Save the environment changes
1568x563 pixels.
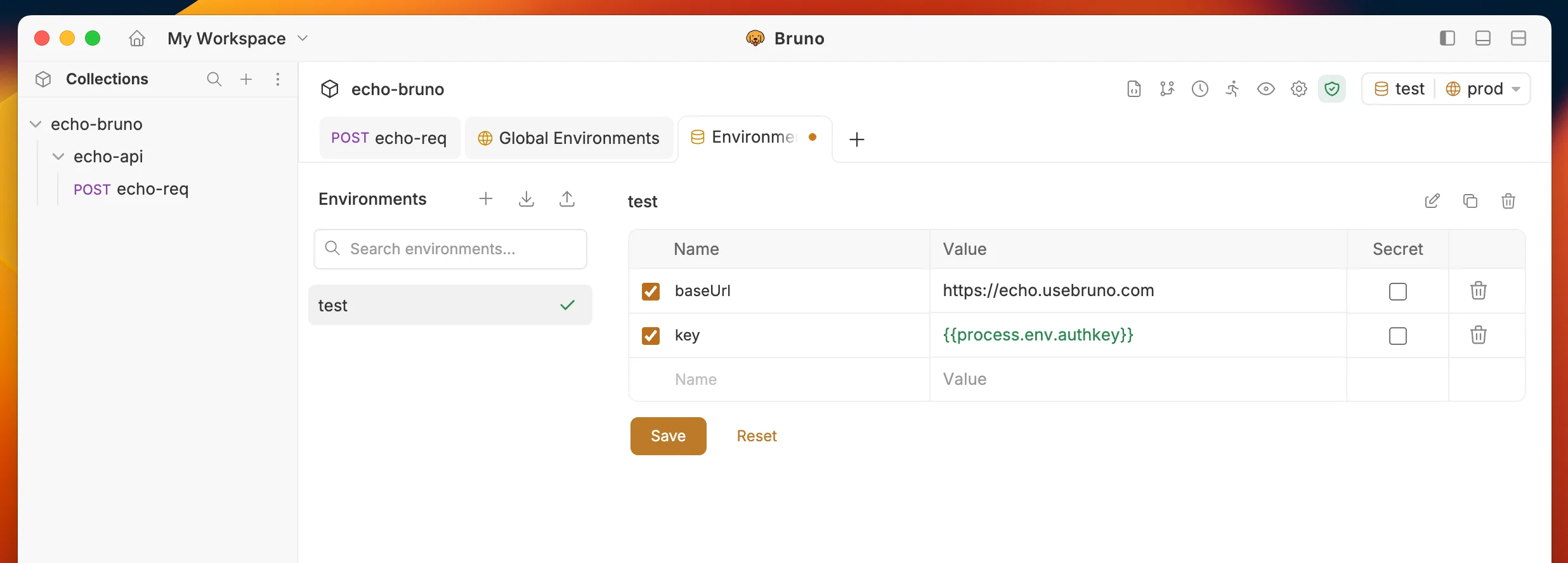[668, 436]
